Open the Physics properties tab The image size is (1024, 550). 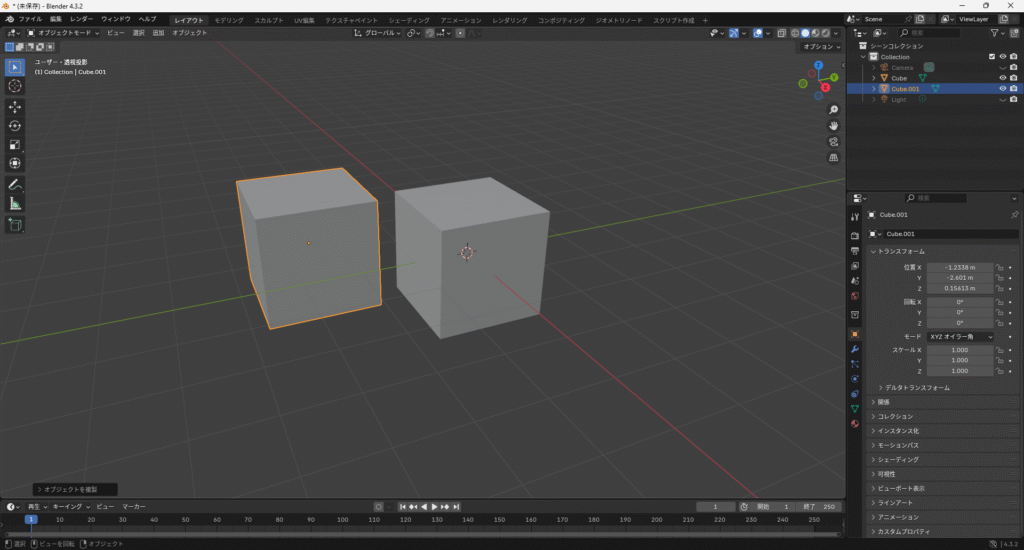tap(855, 379)
